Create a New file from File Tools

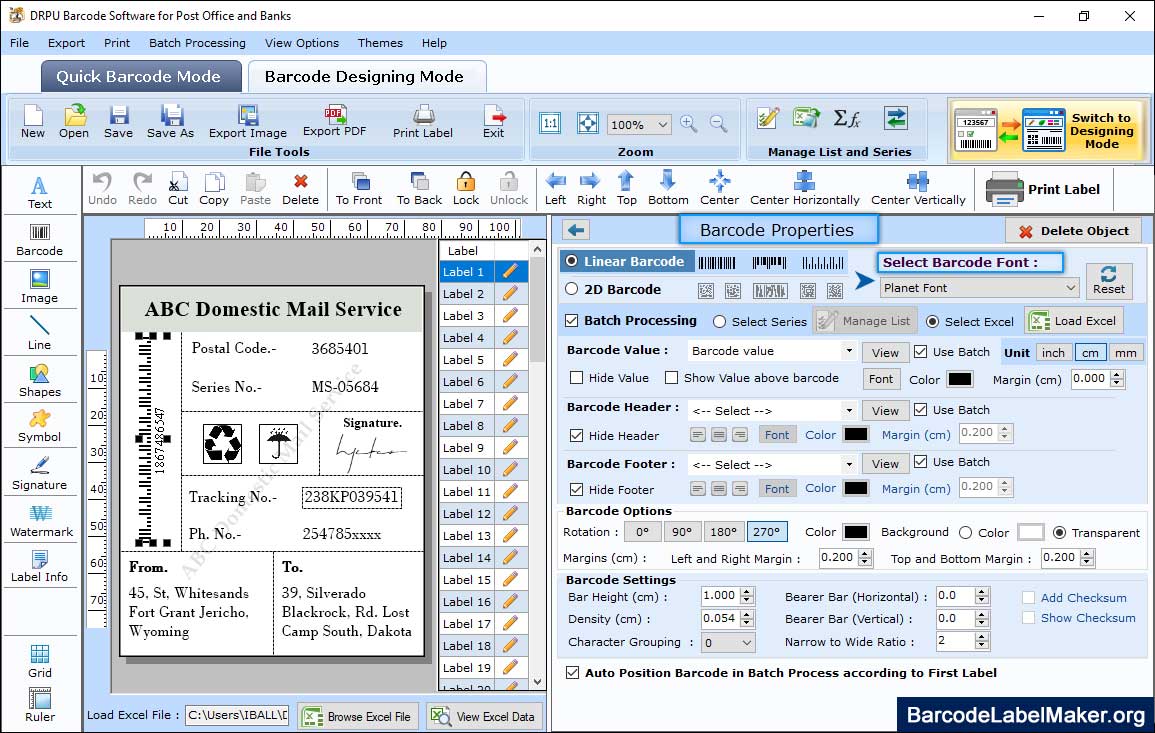point(33,122)
